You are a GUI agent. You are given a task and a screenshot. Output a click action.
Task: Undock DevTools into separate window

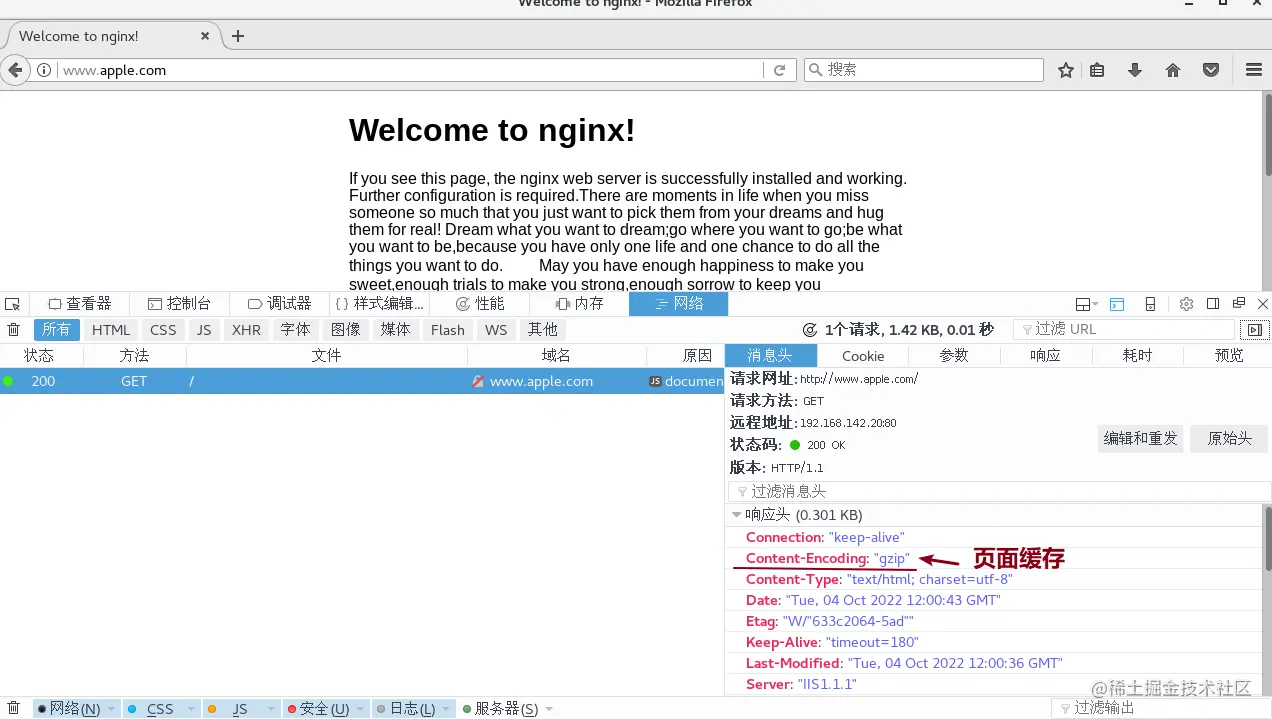(x=1237, y=303)
